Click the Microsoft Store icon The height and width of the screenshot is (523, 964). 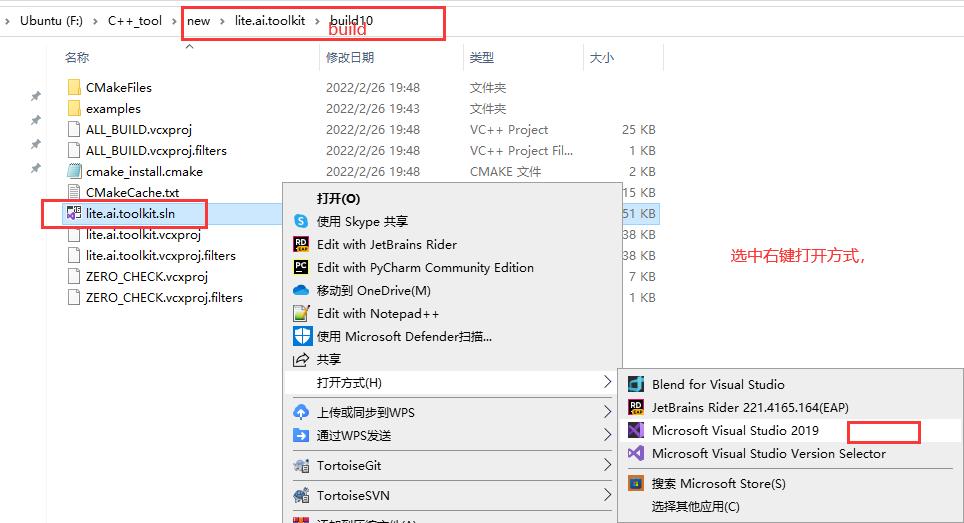pyautogui.click(x=636, y=484)
